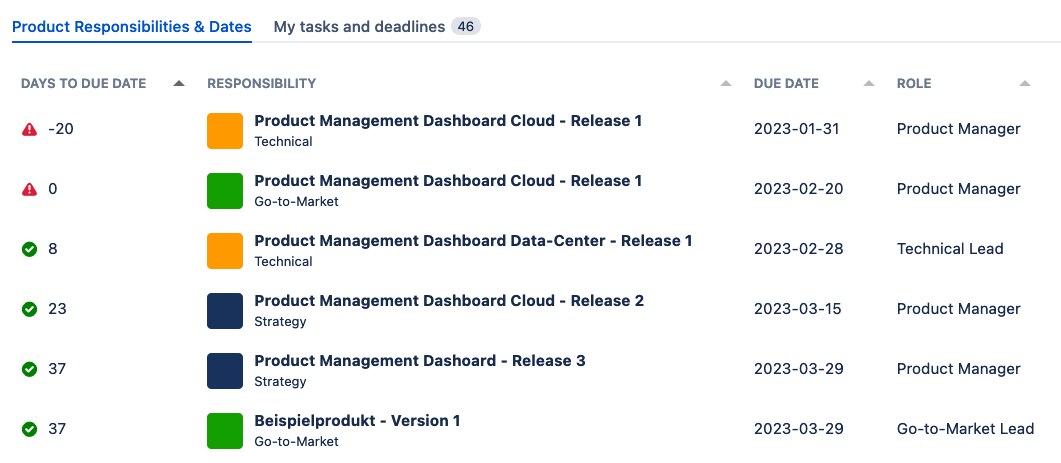This screenshot has width=1061, height=463.
Task: Click the red warning icon beside -20 days
Action: coord(29,129)
